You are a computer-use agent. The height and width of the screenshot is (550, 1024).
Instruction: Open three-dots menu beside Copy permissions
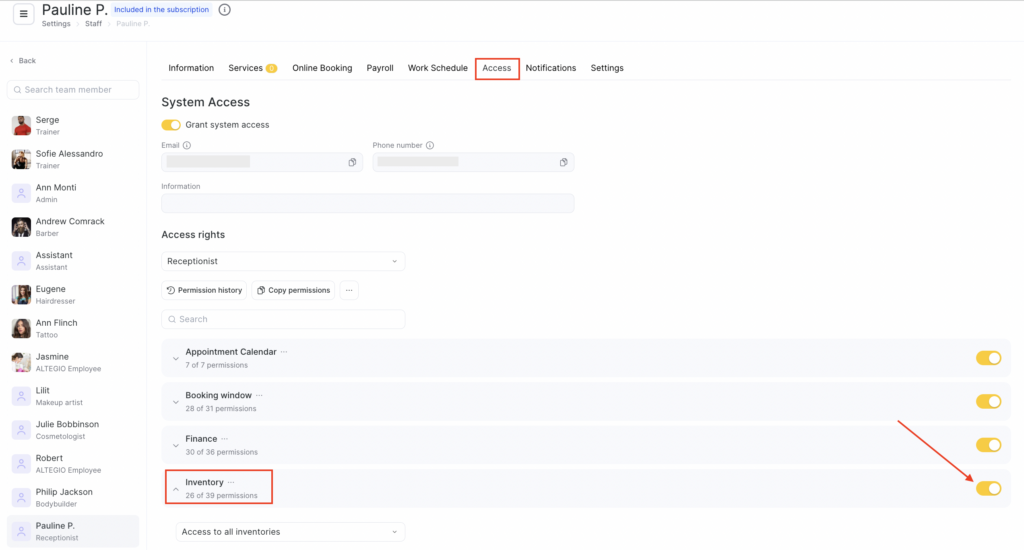point(349,290)
